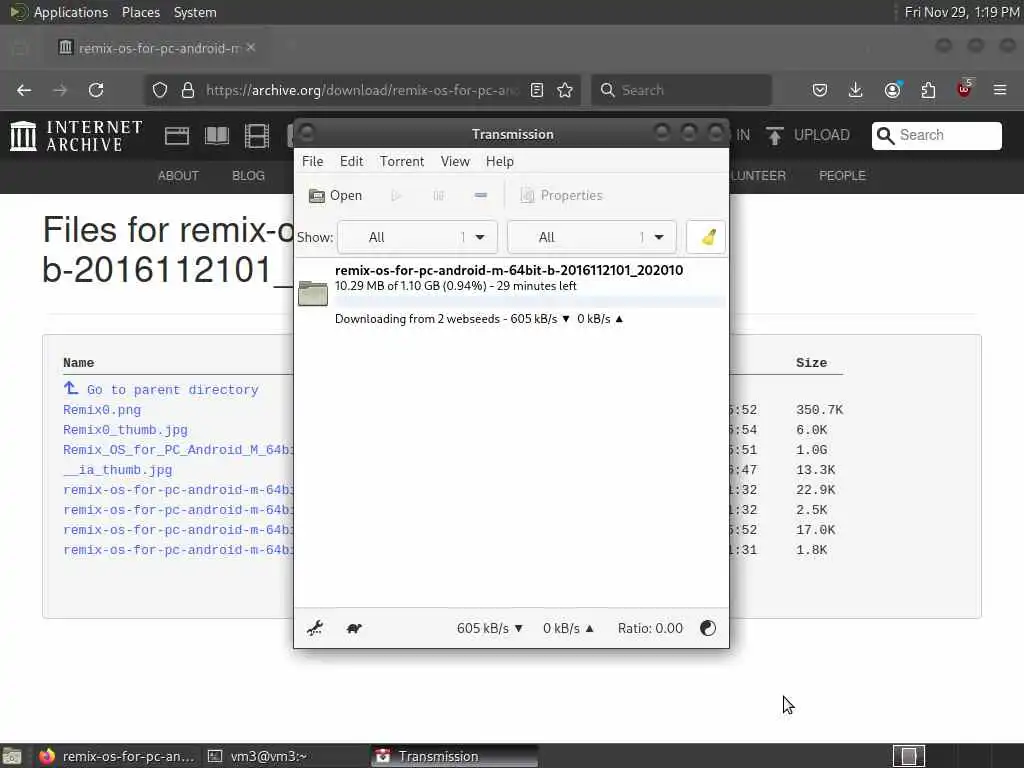
Task: Open the Edit menu in Transmission
Action: pos(351,161)
